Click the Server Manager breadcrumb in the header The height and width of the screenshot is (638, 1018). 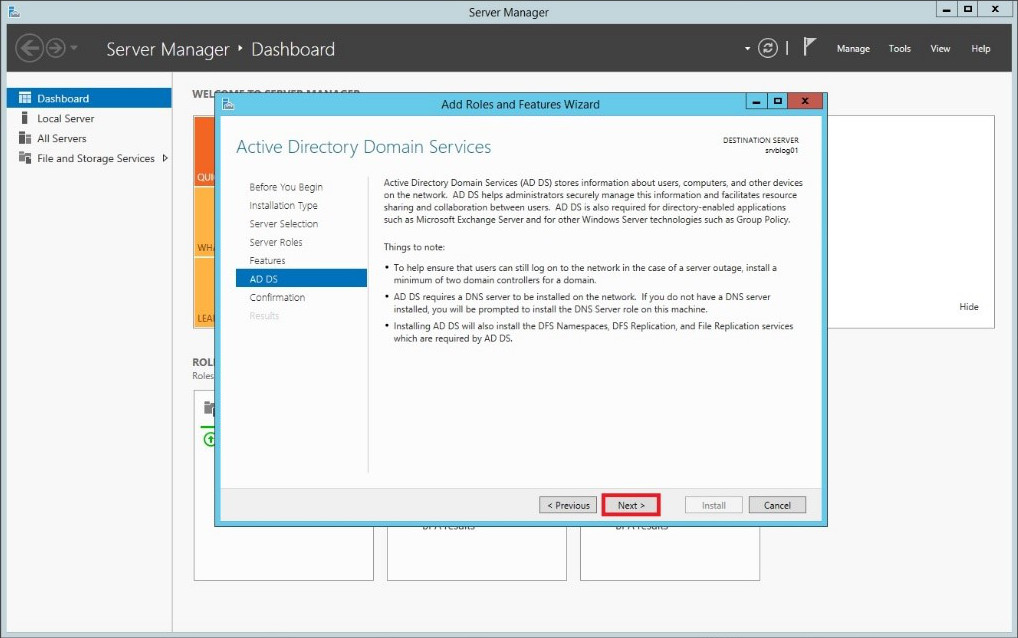tap(168, 49)
